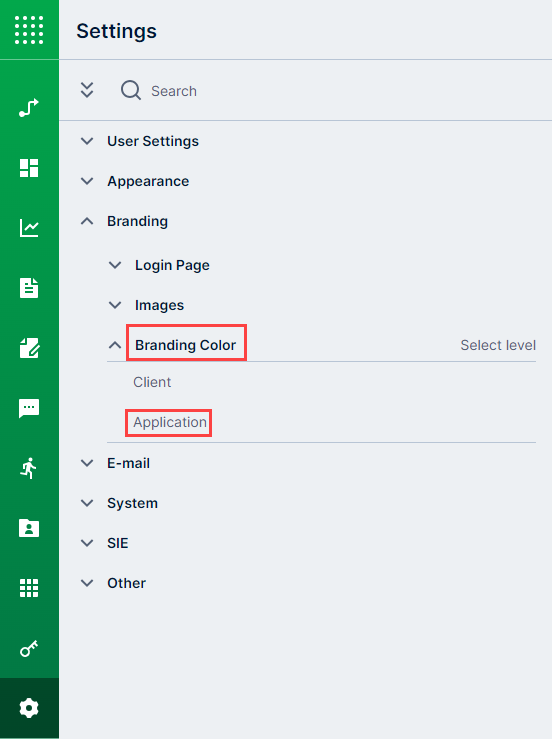
Task: Click the Select level link
Action: click(x=498, y=345)
